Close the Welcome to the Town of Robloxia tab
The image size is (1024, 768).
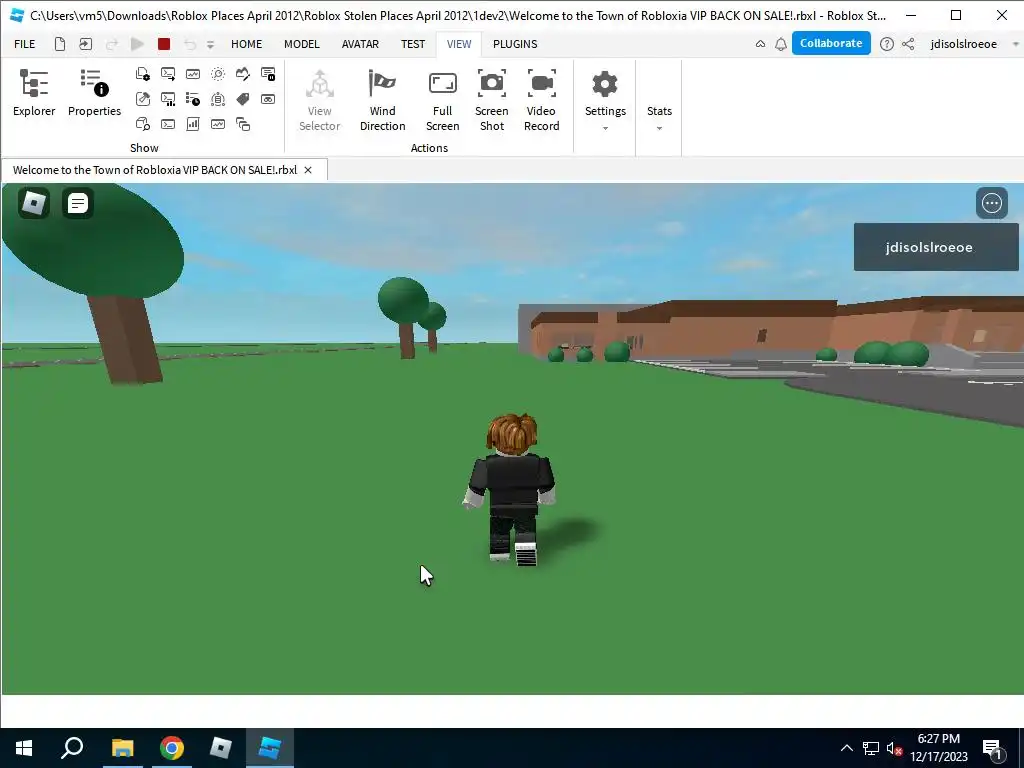[x=308, y=170]
